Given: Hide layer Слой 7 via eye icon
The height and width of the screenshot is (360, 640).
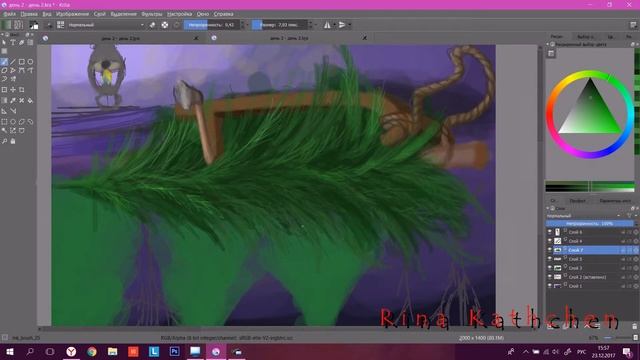Looking at the screenshot, I should [x=549, y=250].
